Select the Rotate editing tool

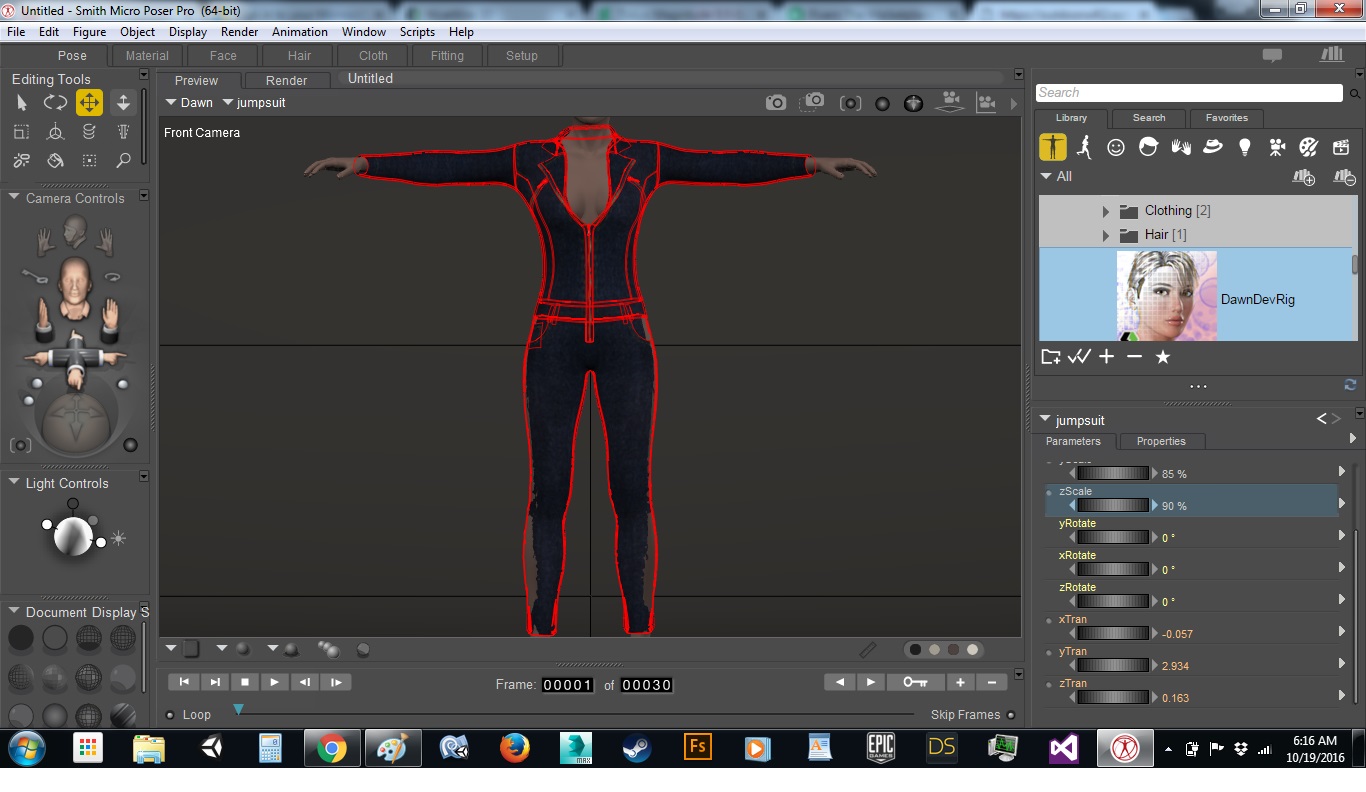(55, 103)
